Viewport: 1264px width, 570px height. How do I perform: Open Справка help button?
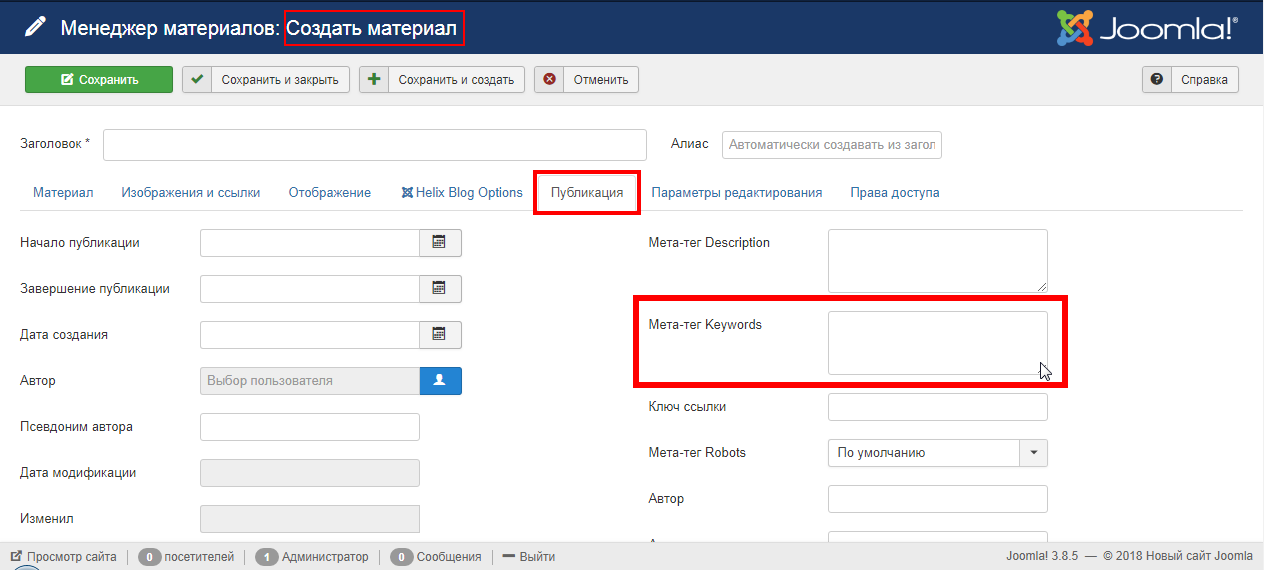(x=1190, y=80)
